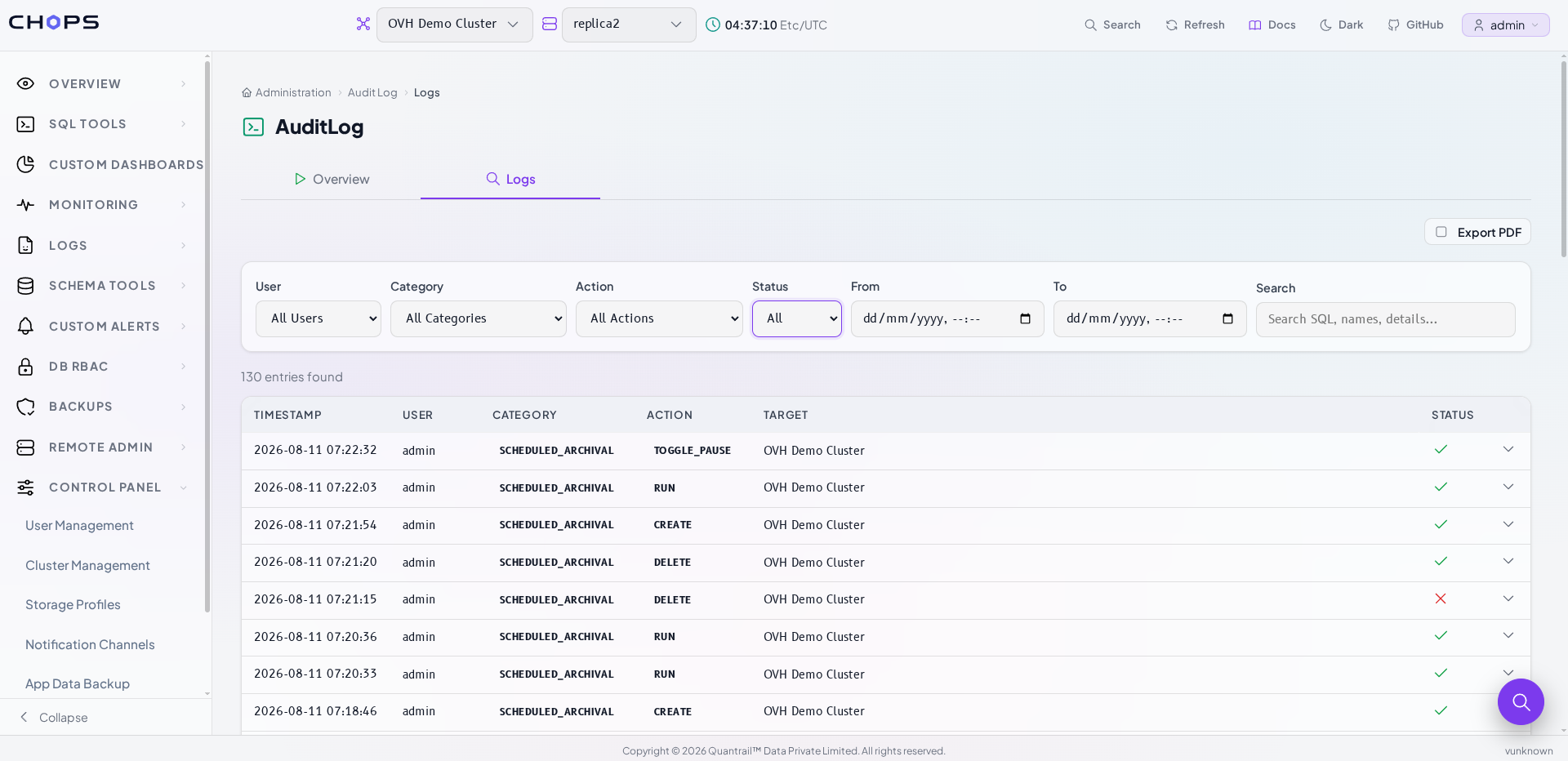Open the admin user menu

[1506, 25]
